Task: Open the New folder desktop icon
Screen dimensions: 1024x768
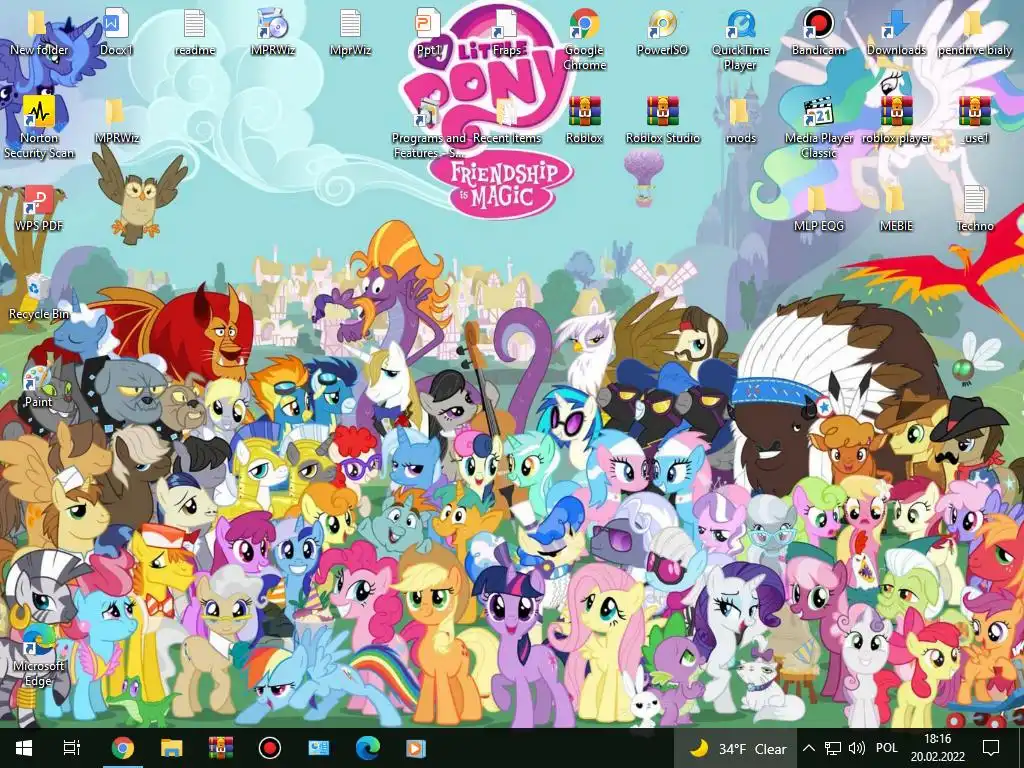Action: click(39, 32)
